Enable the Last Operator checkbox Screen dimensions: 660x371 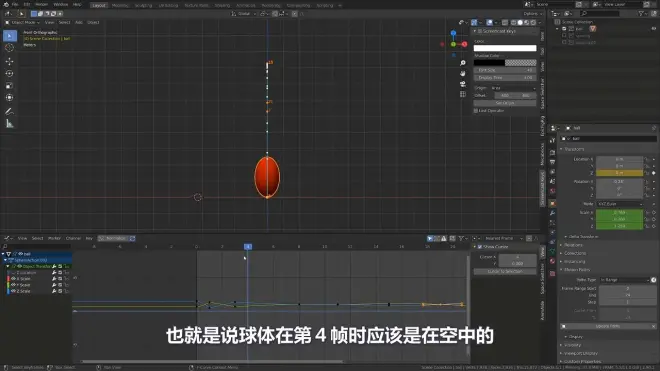click(x=476, y=111)
